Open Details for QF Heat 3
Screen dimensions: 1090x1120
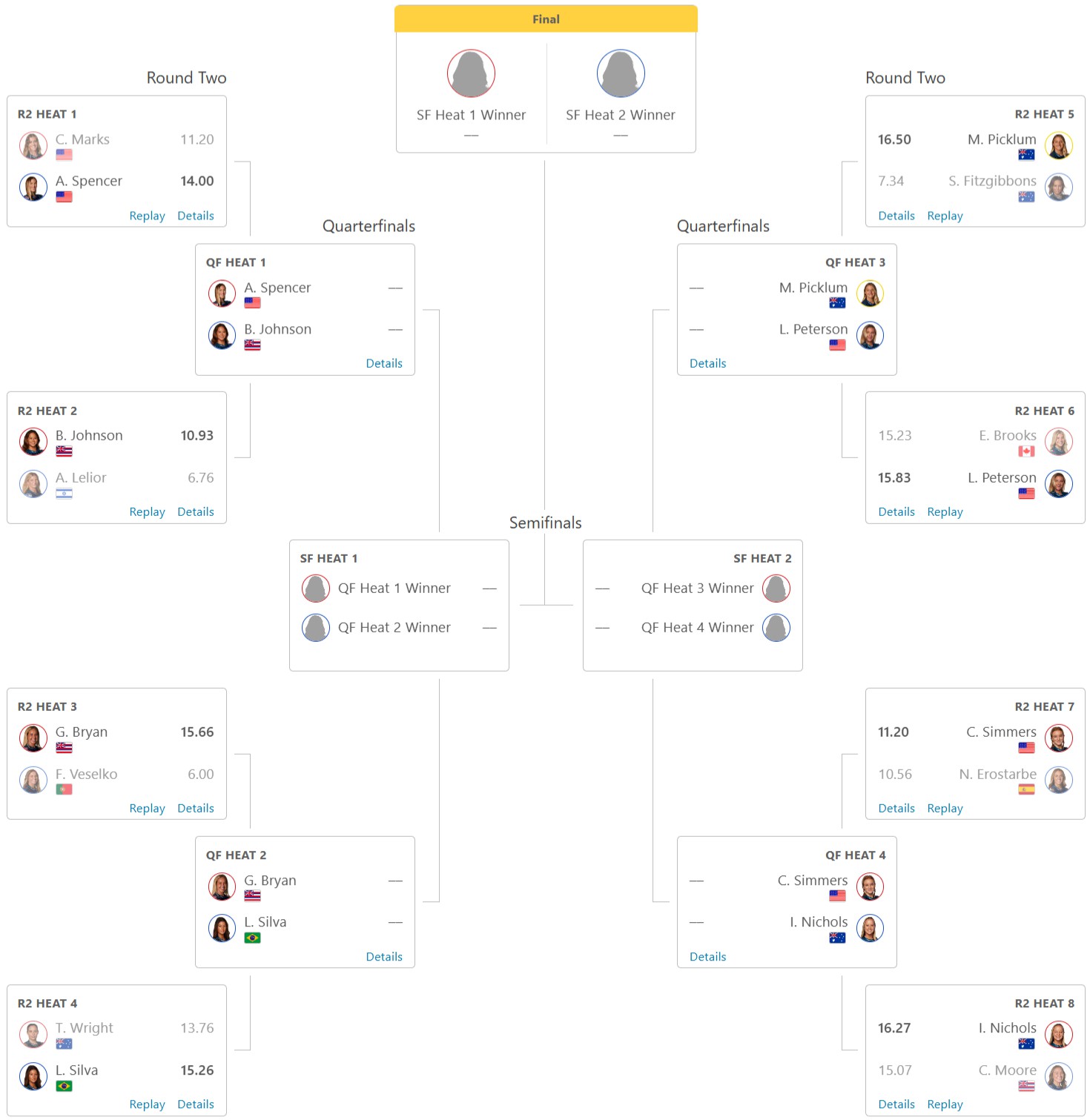(707, 363)
